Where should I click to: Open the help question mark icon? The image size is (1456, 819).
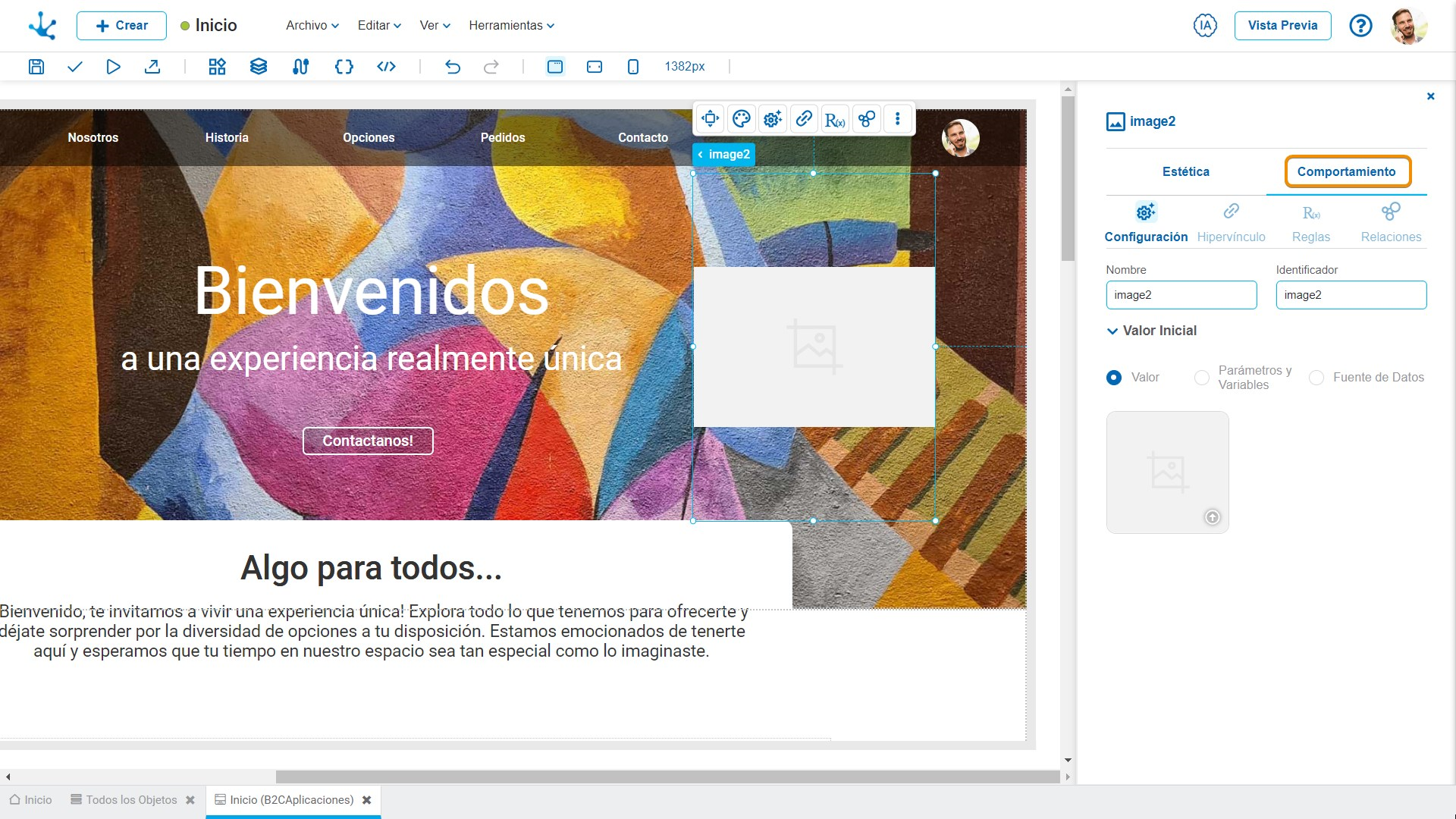[x=1360, y=26]
